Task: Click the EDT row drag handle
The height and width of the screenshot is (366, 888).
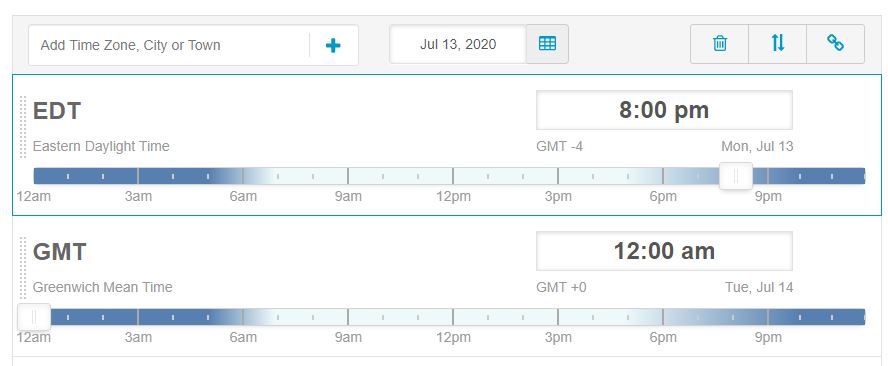Action: click(23, 127)
